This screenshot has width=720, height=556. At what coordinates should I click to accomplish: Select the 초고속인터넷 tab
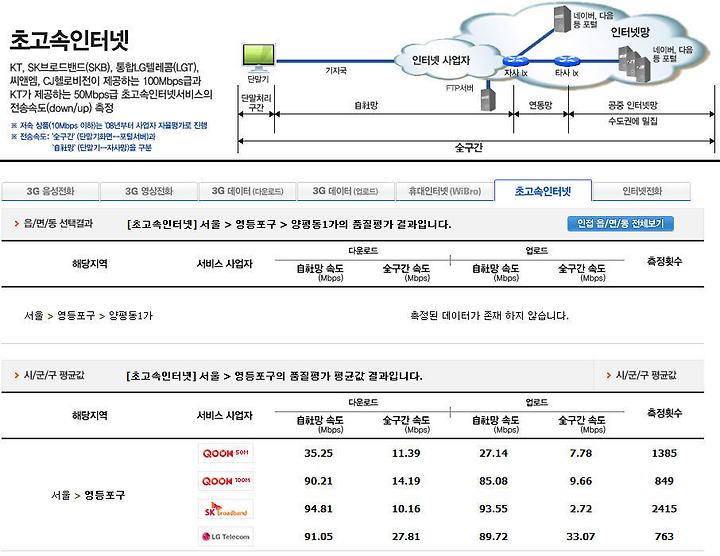(x=543, y=191)
